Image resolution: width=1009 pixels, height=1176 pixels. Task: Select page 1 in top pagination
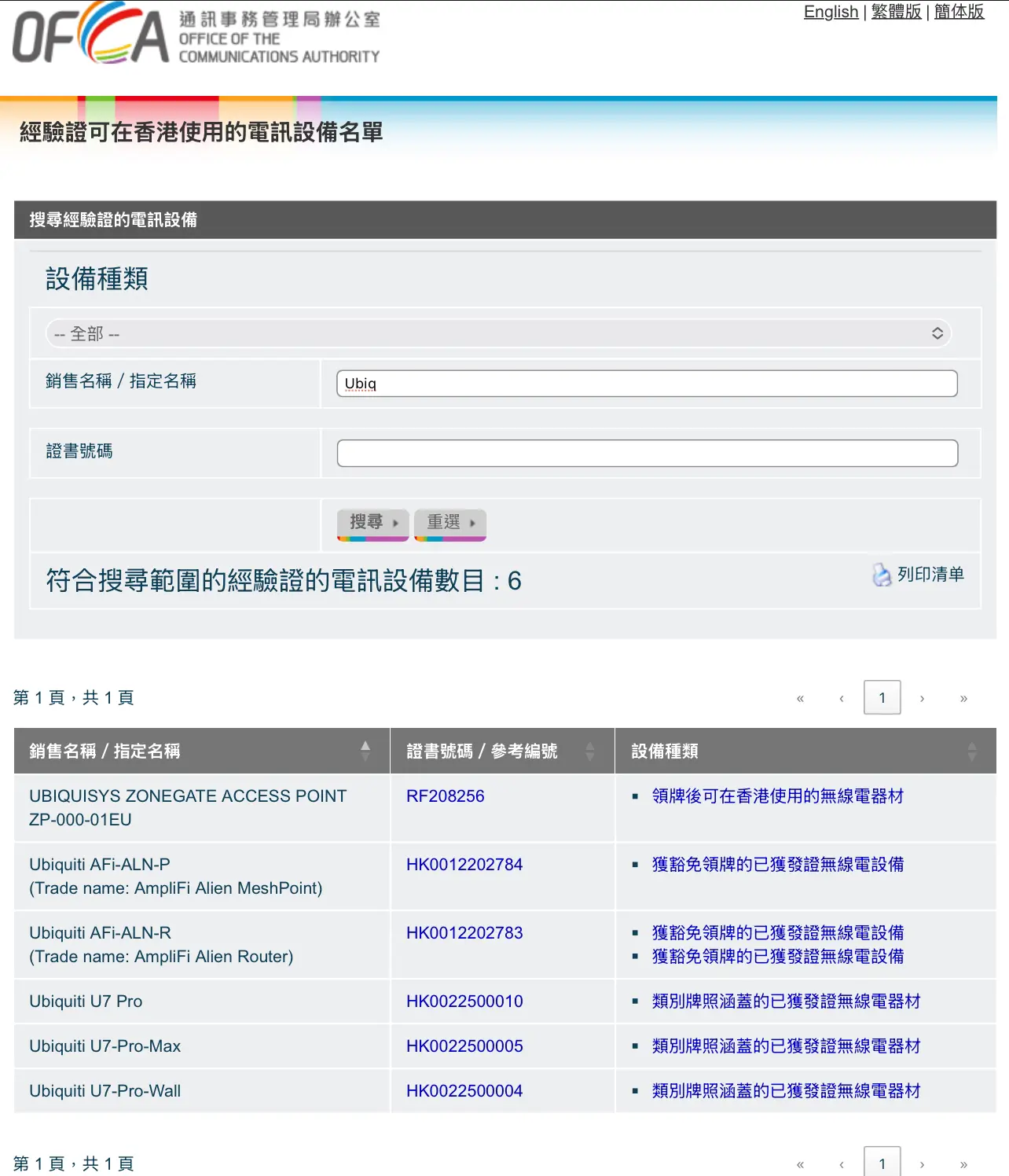click(882, 697)
